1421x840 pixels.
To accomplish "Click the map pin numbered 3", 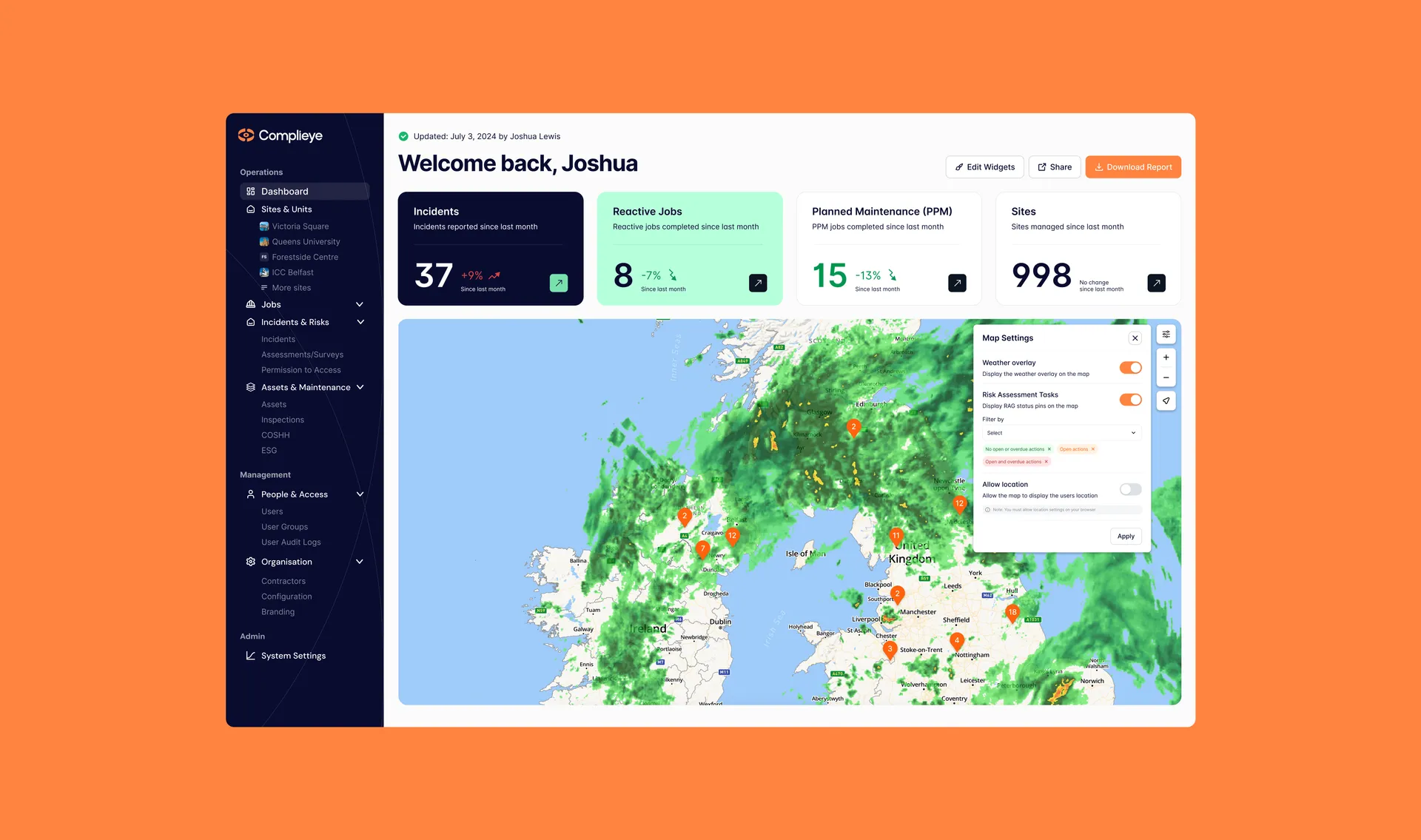I will [x=890, y=649].
